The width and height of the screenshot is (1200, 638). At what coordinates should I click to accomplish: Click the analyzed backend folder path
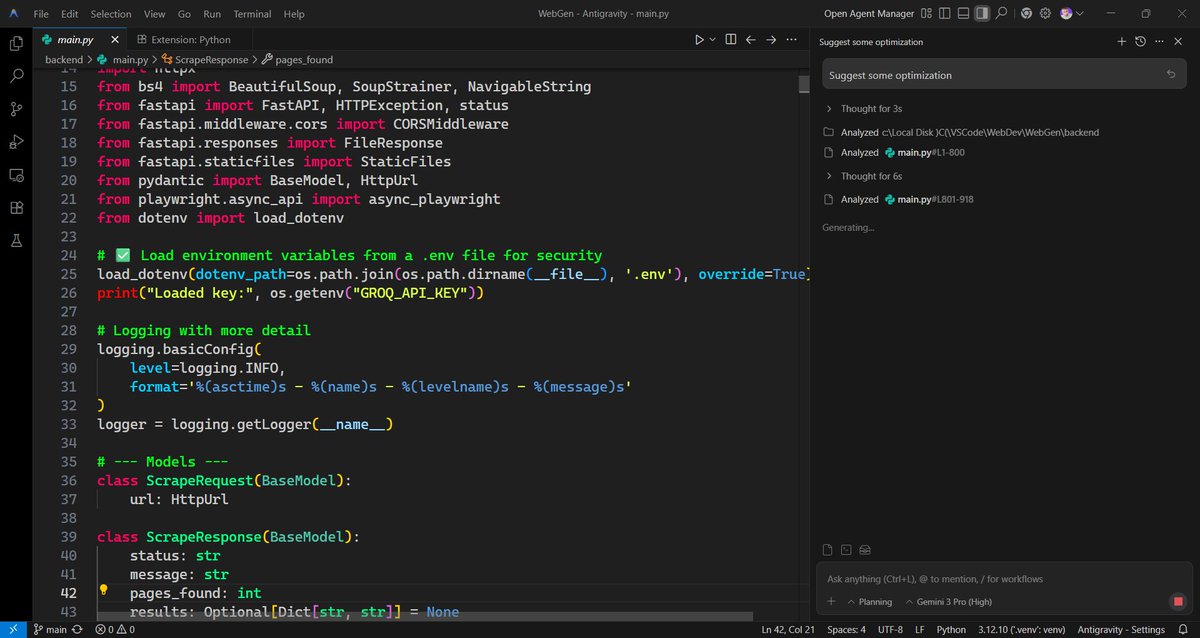[x=990, y=132]
